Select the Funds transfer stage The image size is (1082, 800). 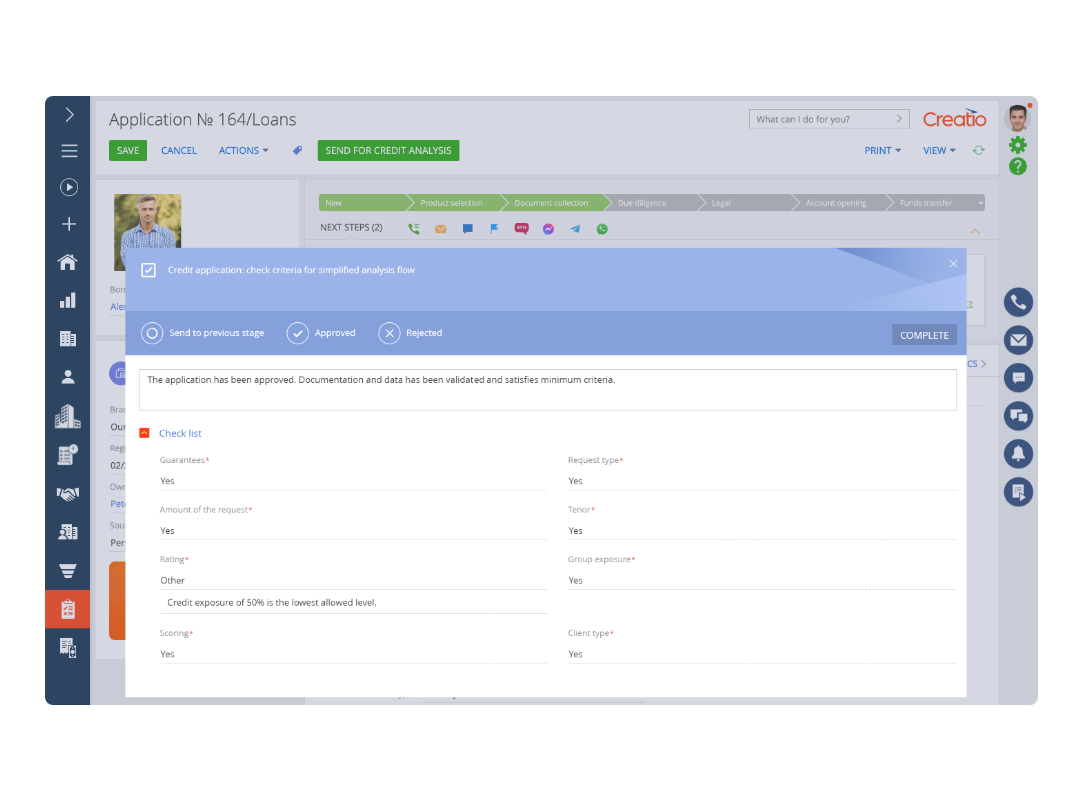(932, 203)
